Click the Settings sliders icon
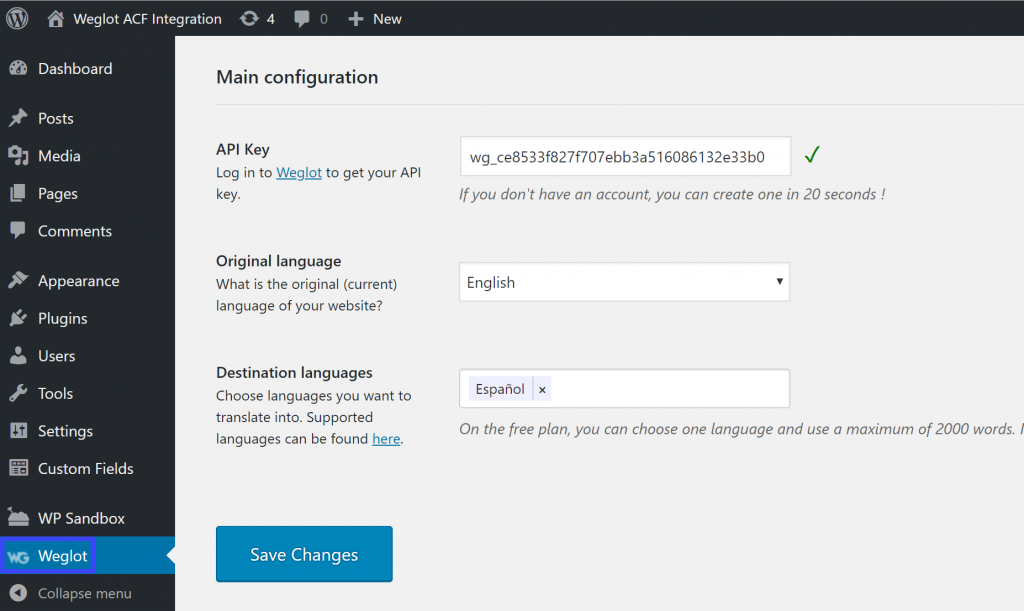The height and width of the screenshot is (611, 1024). [x=18, y=431]
